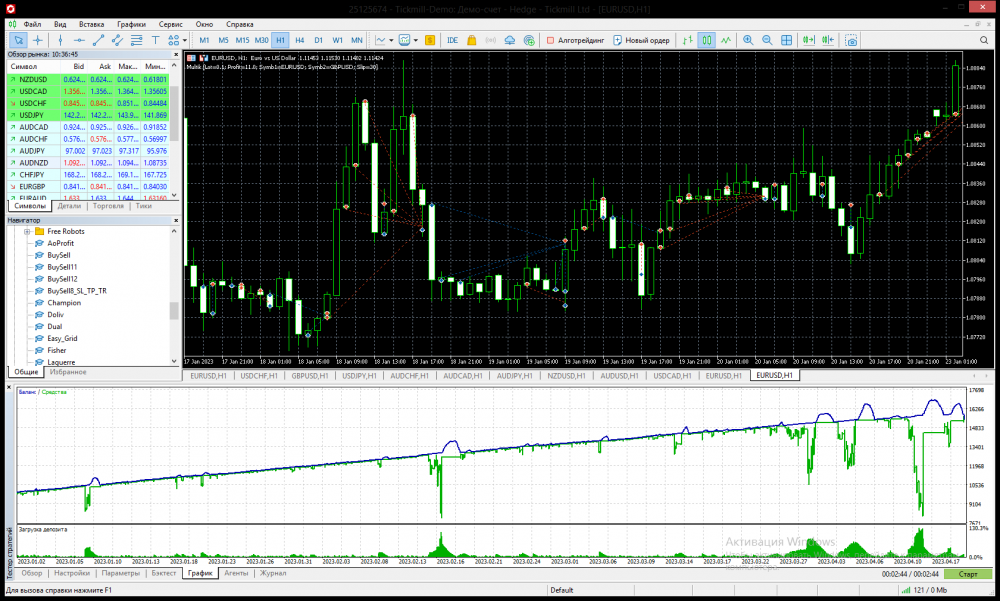The height and width of the screenshot is (601, 1000).
Task: Open the dropdown arrow beside the shapes tool
Action: click(x=184, y=40)
